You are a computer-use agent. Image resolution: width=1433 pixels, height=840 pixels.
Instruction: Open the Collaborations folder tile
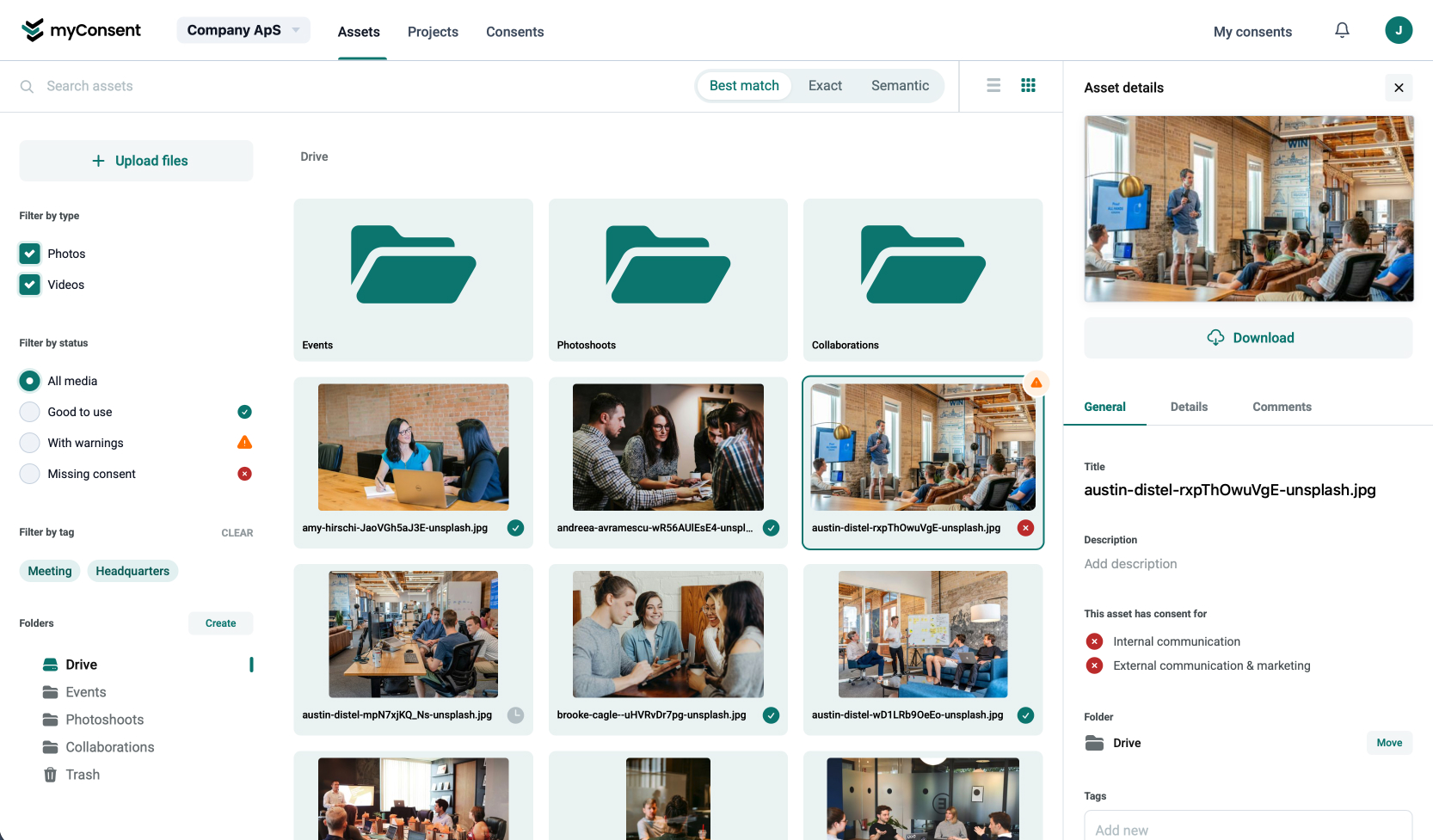(x=923, y=279)
